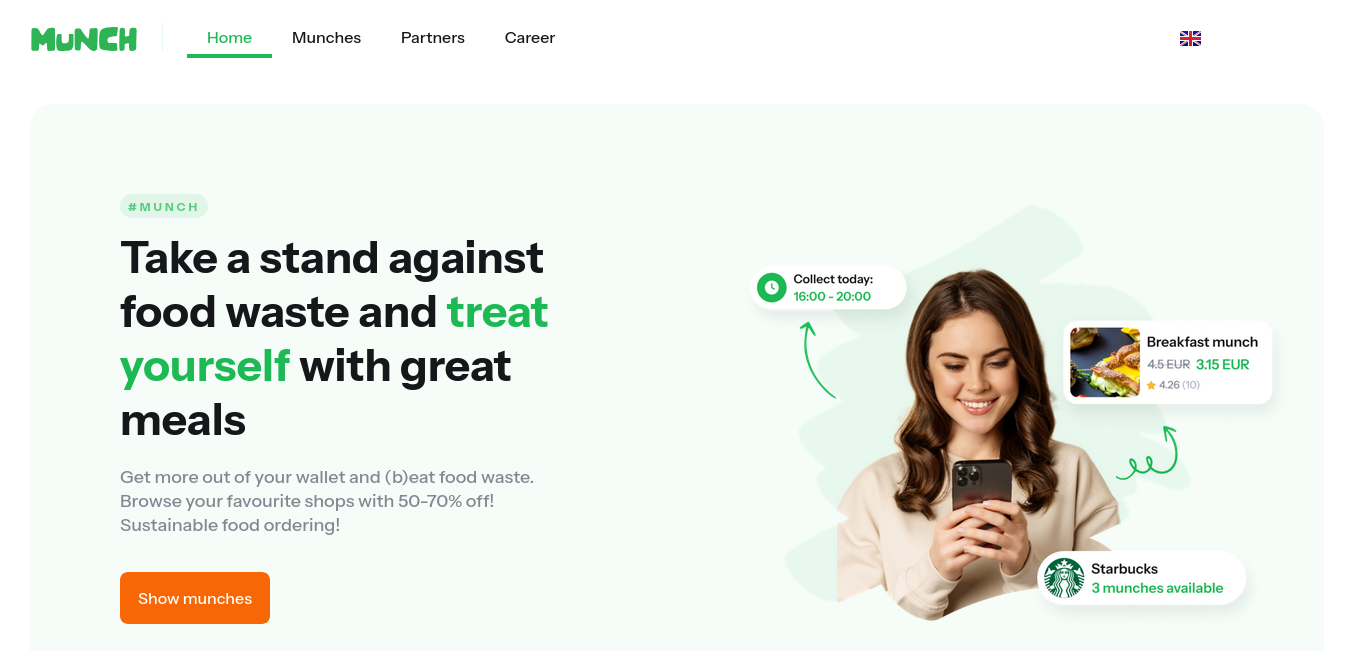Click the Breakfast munch title

1202,342
